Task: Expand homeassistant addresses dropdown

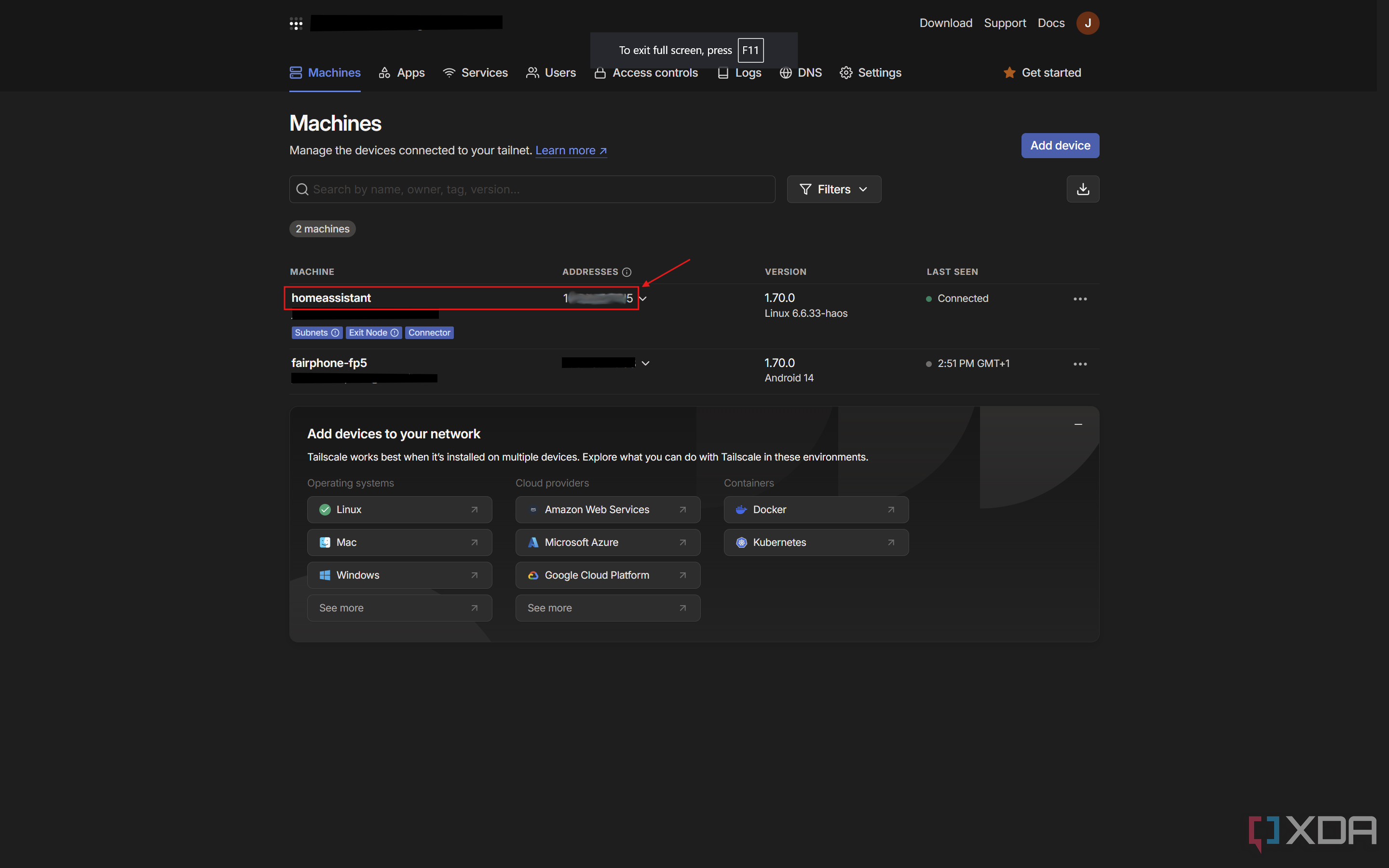Action: click(x=647, y=298)
